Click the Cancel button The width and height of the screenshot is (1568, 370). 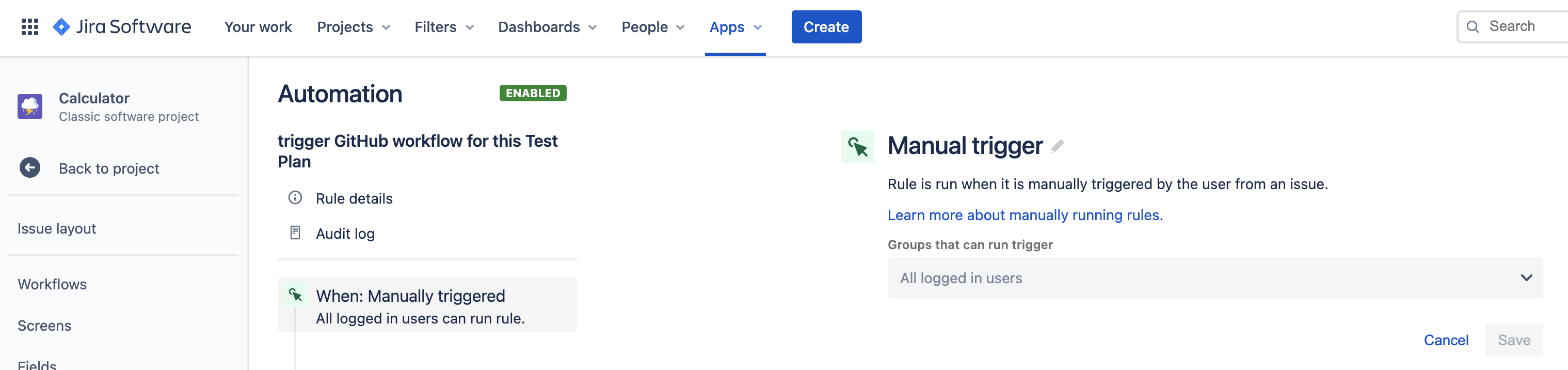click(x=1446, y=340)
